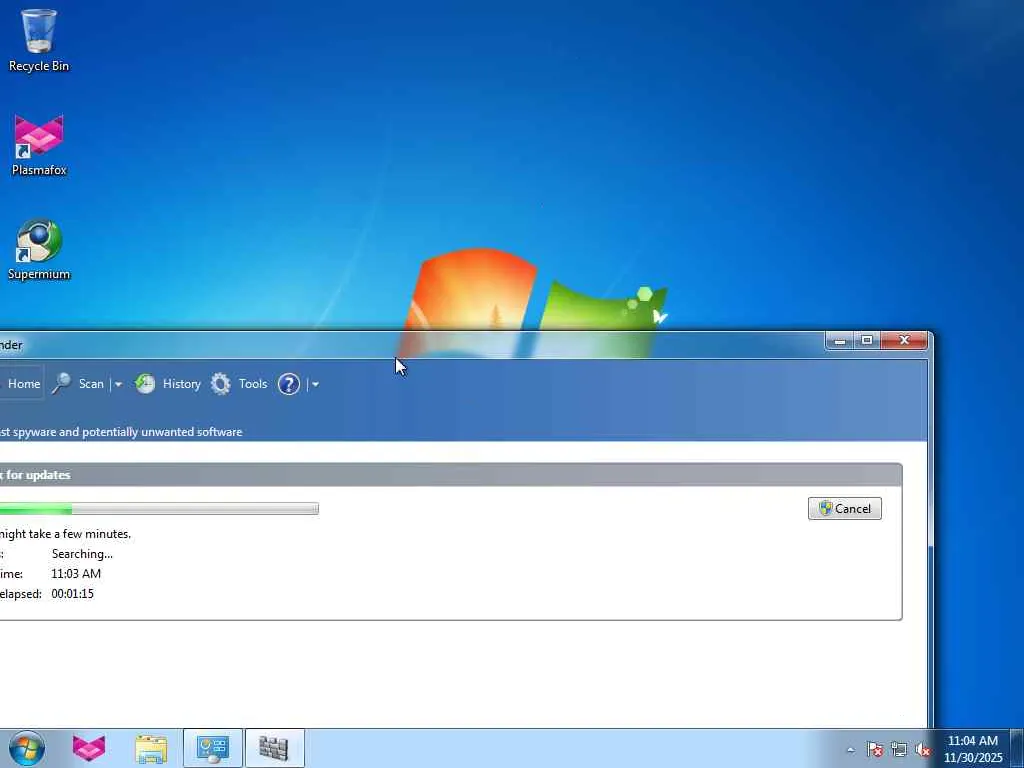
Task: Show hidden tray icons arrow
Action: click(850, 750)
